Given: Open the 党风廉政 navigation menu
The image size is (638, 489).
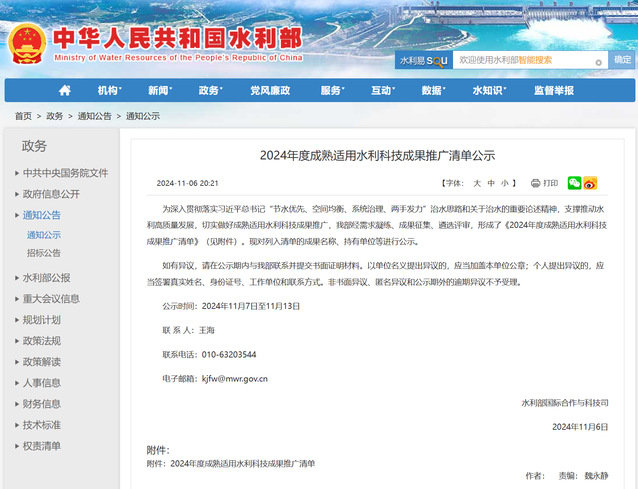Looking at the screenshot, I should 269,91.
